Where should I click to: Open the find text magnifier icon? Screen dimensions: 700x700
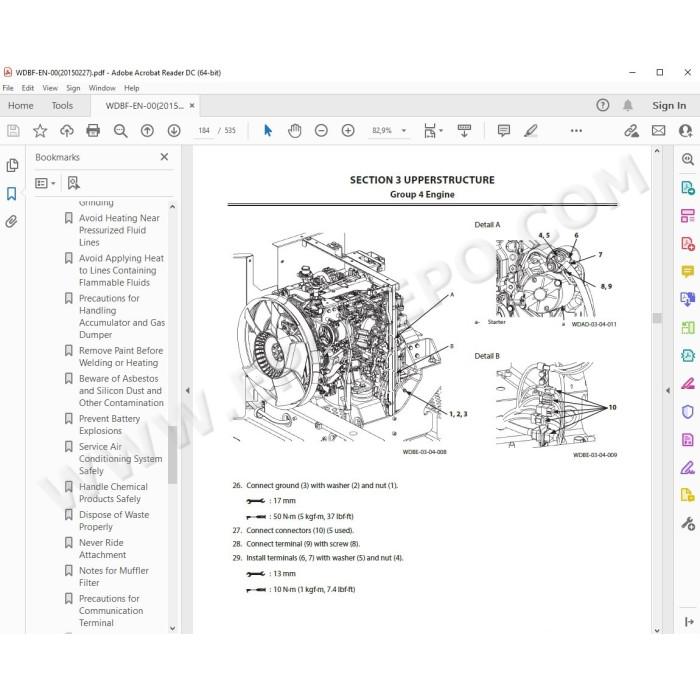(x=120, y=130)
